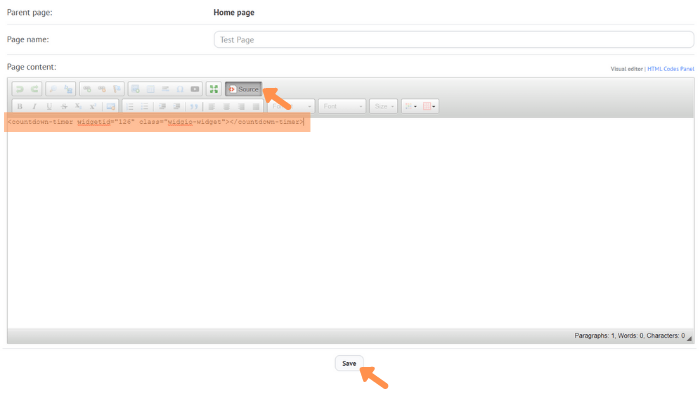Screen dimensions: 700x395
Task: Insert special character (Omega icon)
Action: [180, 89]
